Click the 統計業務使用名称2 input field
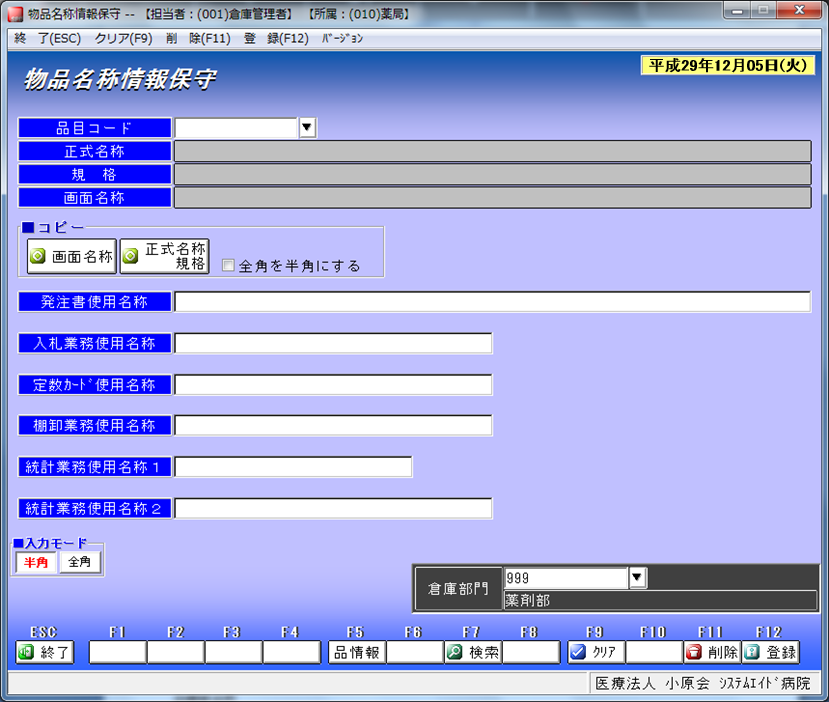This screenshot has width=829, height=702. point(333,508)
